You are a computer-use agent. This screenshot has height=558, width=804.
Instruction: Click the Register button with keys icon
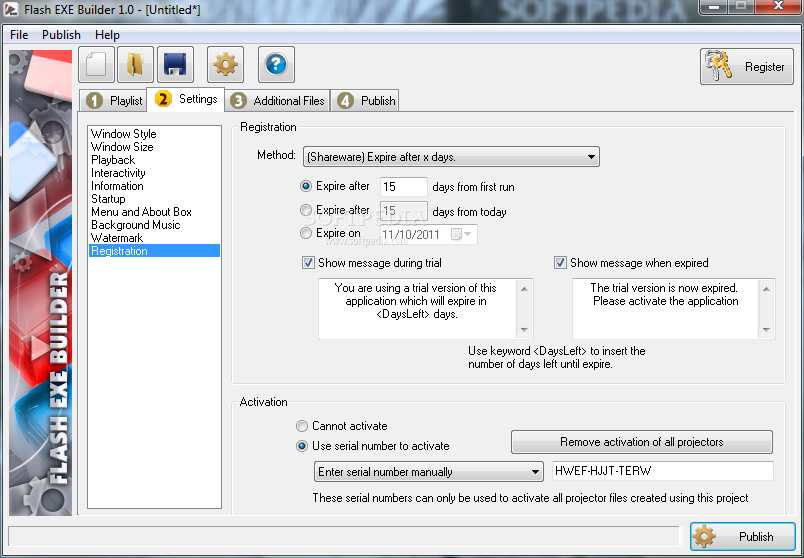(x=747, y=67)
